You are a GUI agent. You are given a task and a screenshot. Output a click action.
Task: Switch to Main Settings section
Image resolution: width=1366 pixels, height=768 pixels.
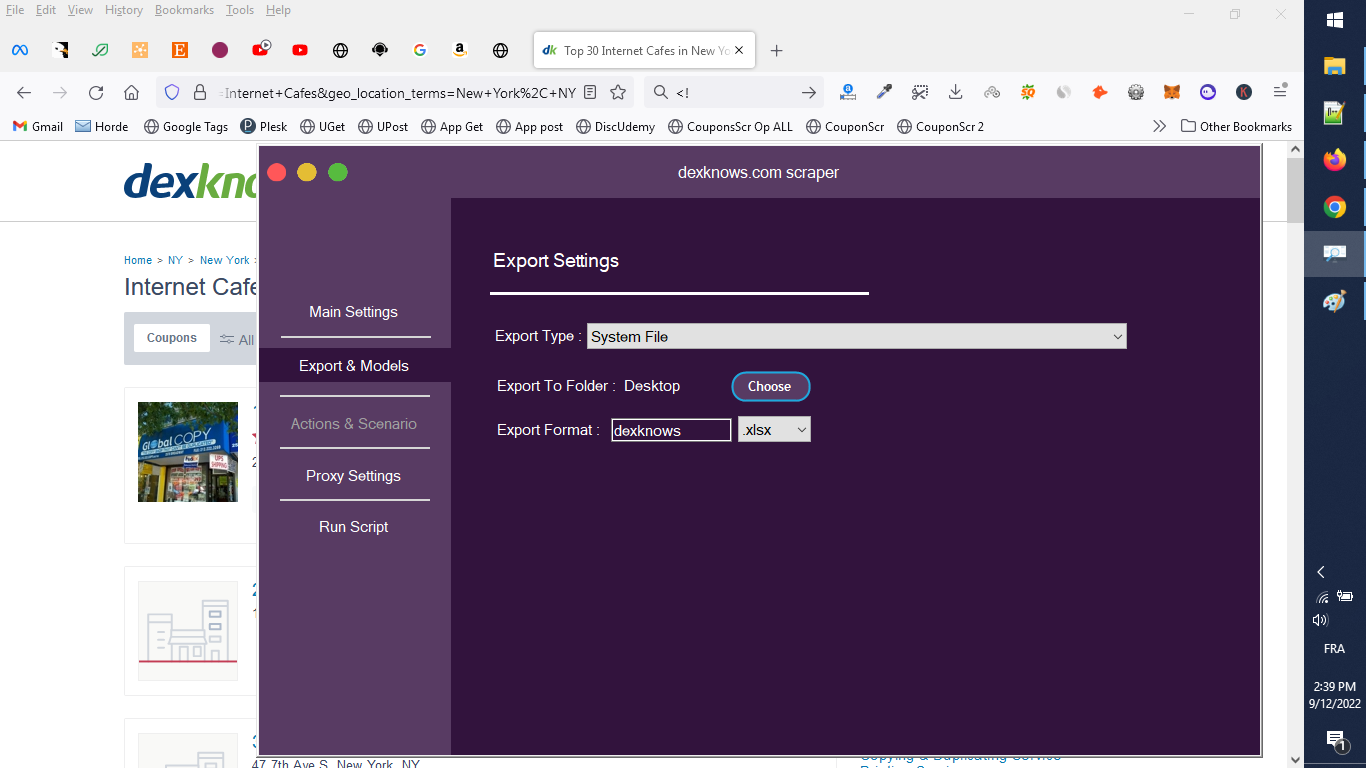click(x=354, y=312)
